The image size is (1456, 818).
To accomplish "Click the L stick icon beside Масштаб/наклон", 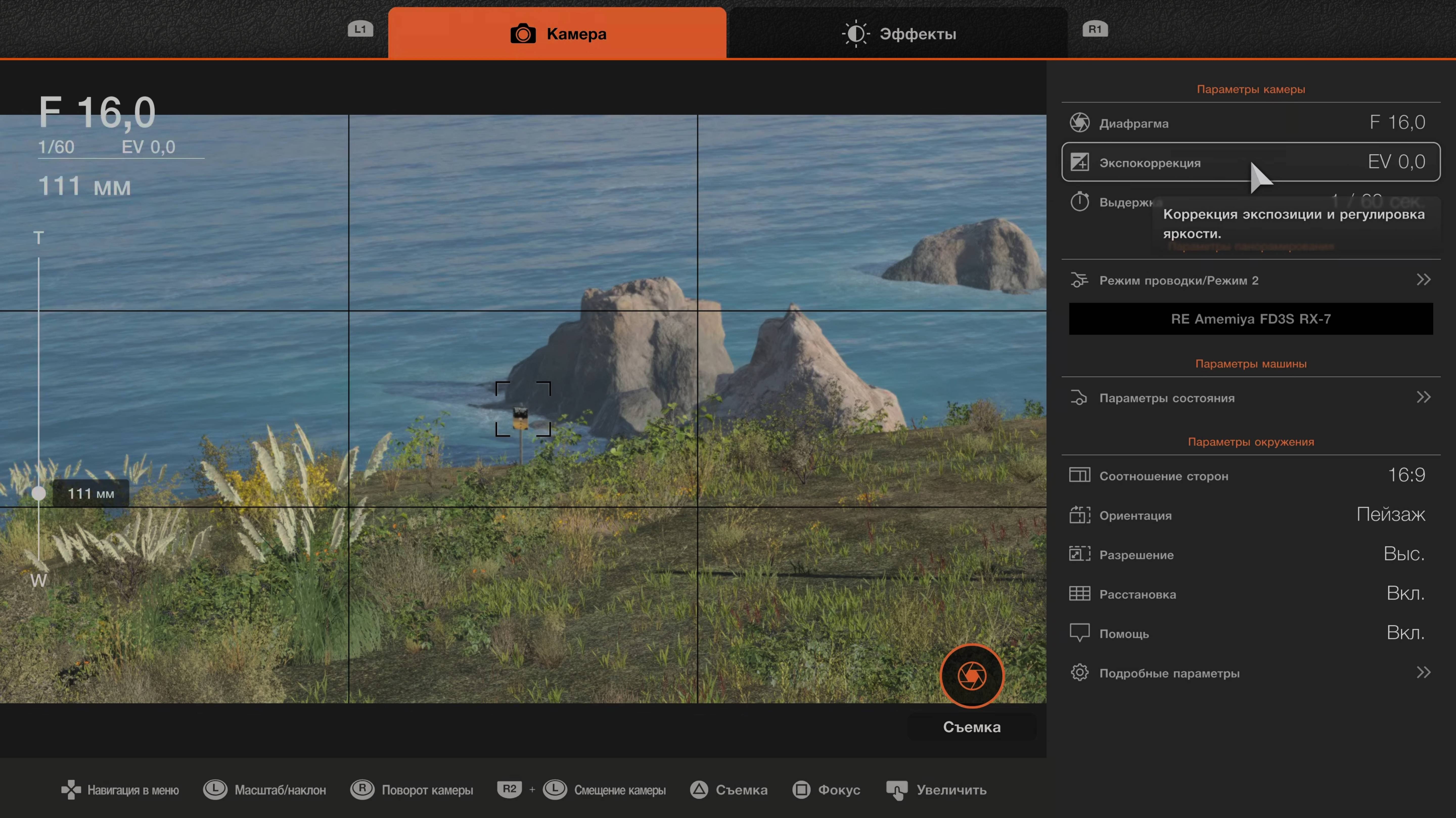I will (215, 789).
